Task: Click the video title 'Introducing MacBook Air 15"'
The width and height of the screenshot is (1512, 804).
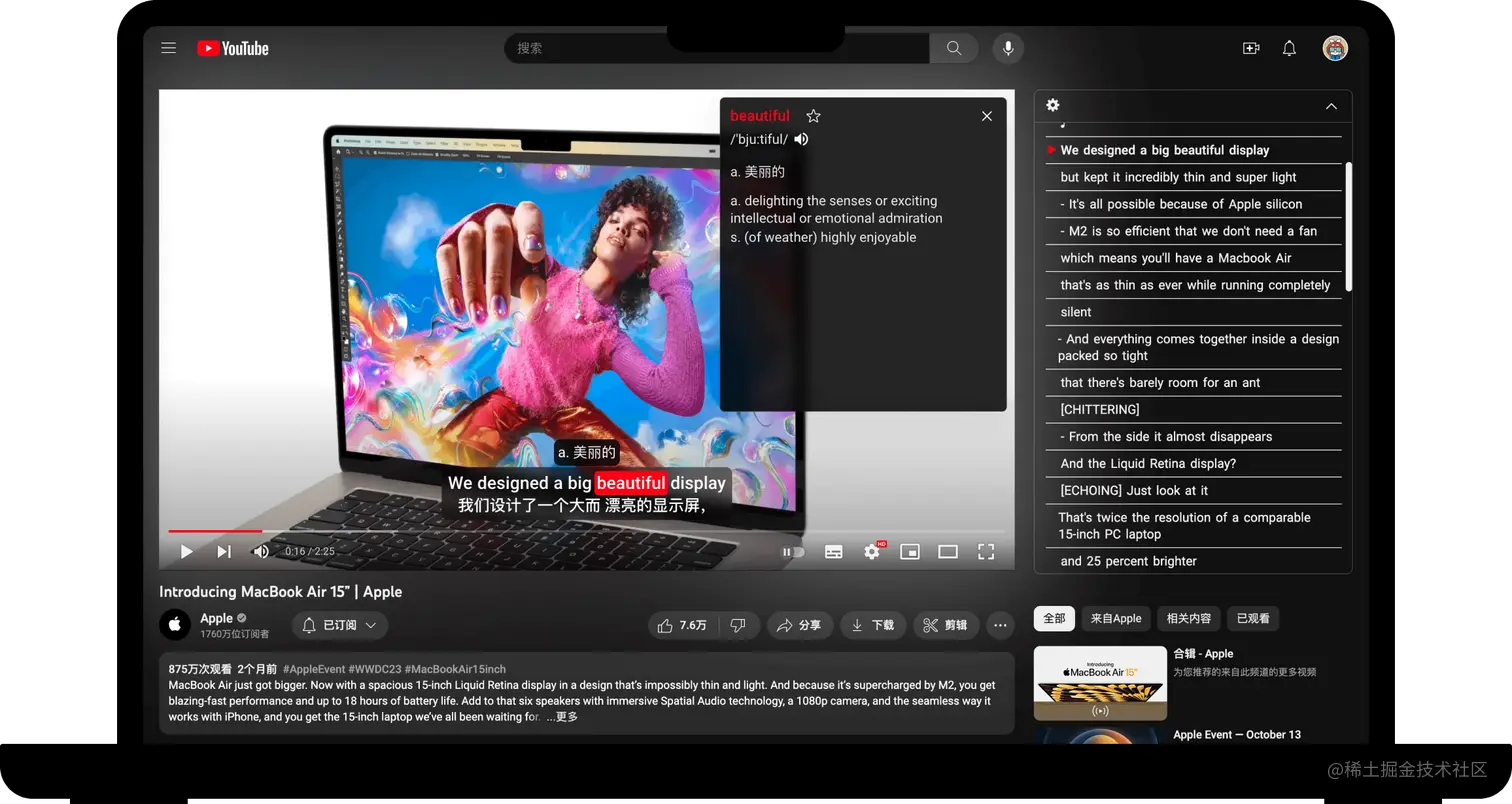Action: (x=280, y=591)
